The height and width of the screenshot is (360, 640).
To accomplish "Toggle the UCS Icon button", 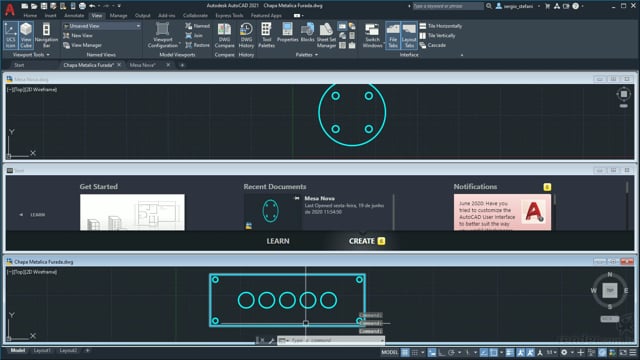I will click(x=11, y=35).
